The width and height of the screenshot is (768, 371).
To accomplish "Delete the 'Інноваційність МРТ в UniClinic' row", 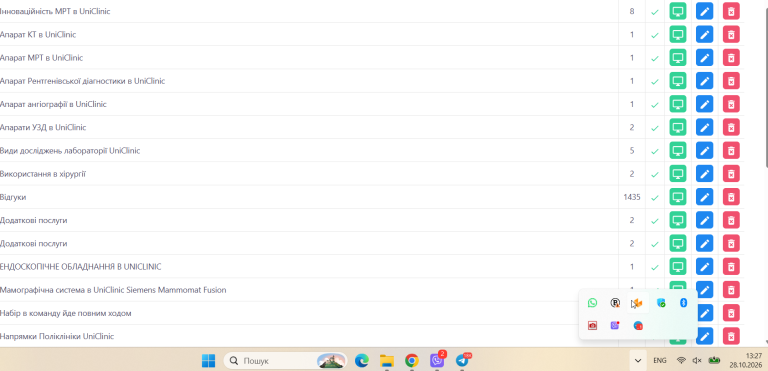I will tap(731, 11).
